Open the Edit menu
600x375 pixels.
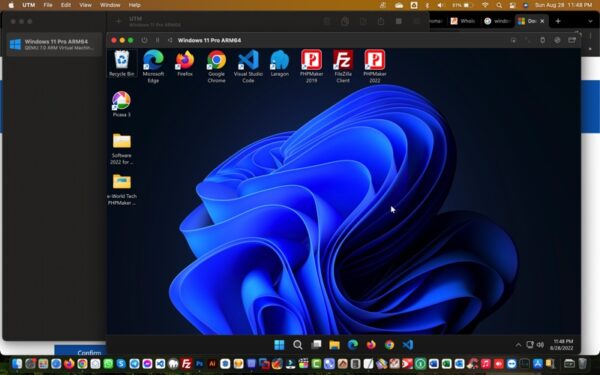pos(66,5)
